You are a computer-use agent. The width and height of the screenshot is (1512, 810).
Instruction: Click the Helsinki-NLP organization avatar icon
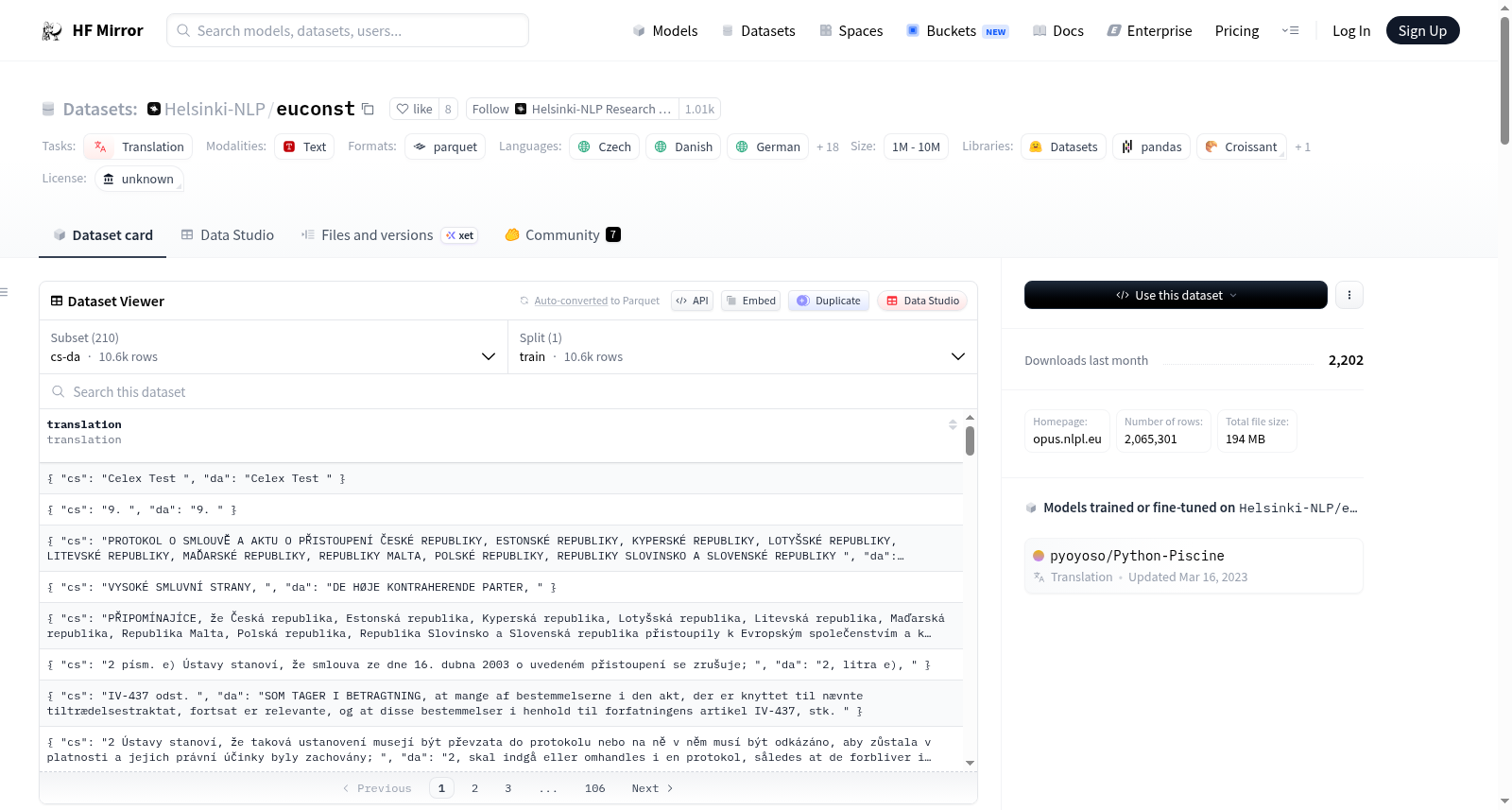tap(154, 109)
